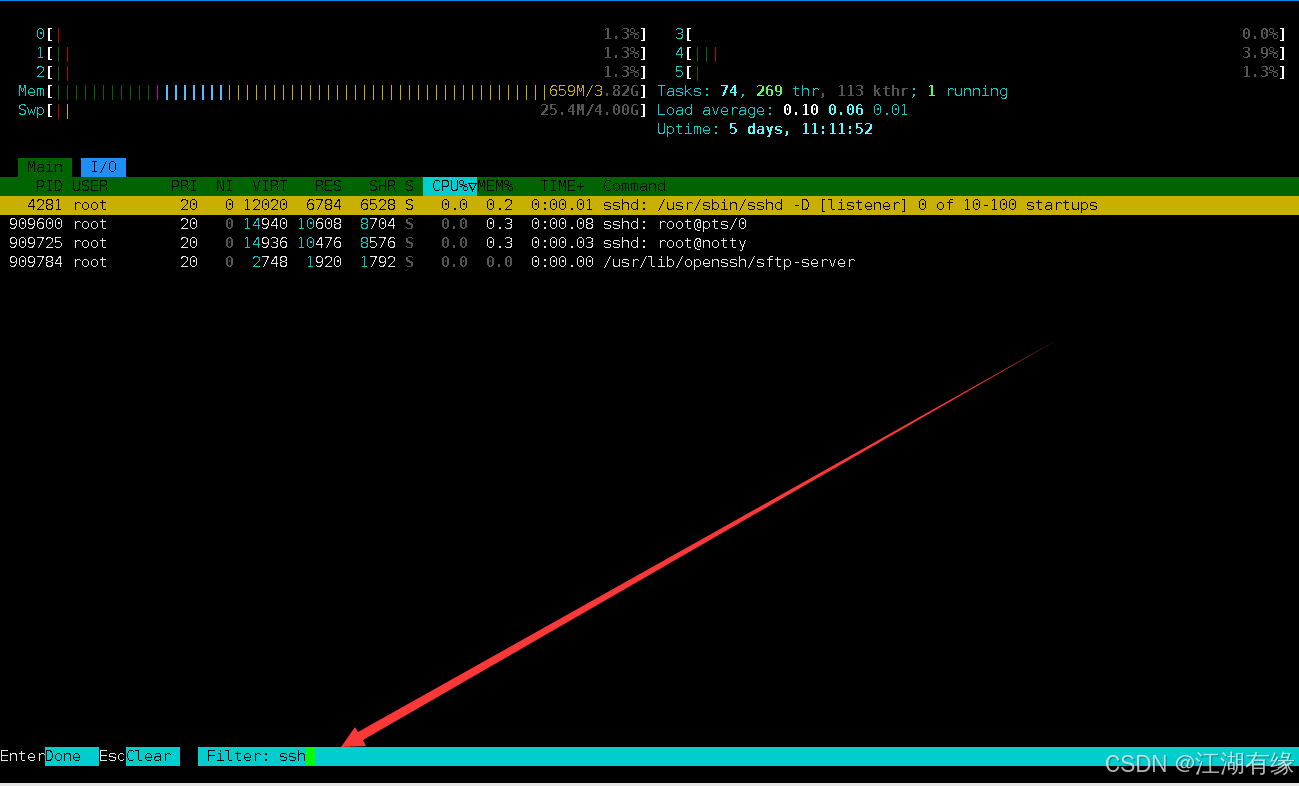The width and height of the screenshot is (1299, 786).
Task: Select the sshd: root@pts/0 process
Action: 649,224
